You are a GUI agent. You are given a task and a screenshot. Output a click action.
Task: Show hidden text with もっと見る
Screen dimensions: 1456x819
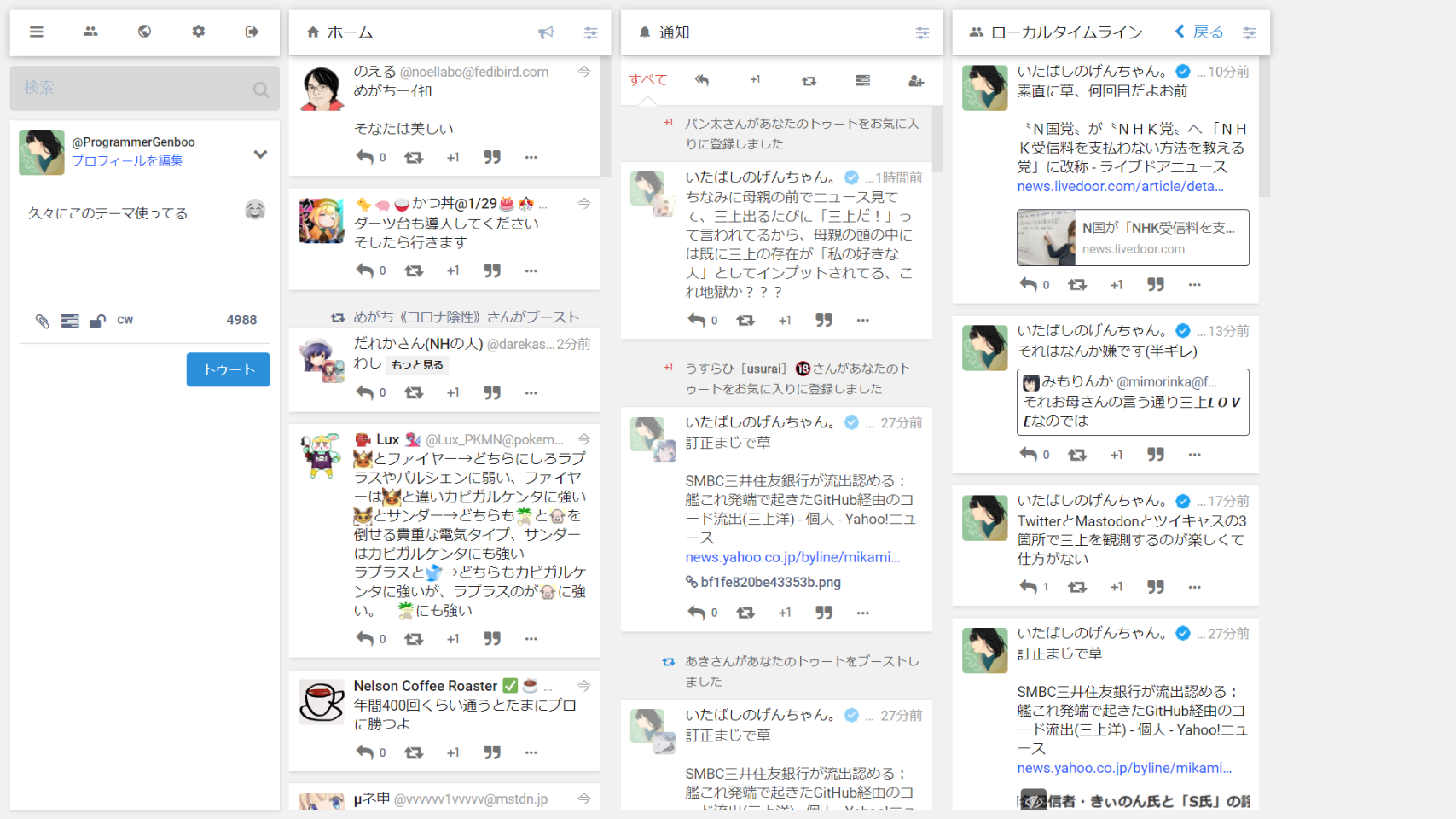[417, 364]
